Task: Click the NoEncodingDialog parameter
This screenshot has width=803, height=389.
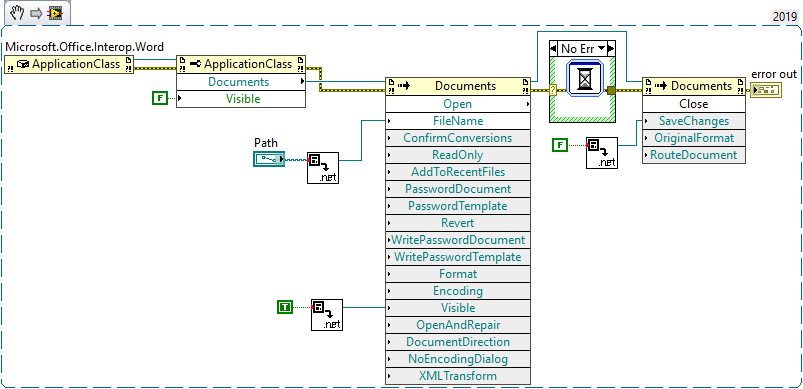Action: pyautogui.click(x=458, y=359)
